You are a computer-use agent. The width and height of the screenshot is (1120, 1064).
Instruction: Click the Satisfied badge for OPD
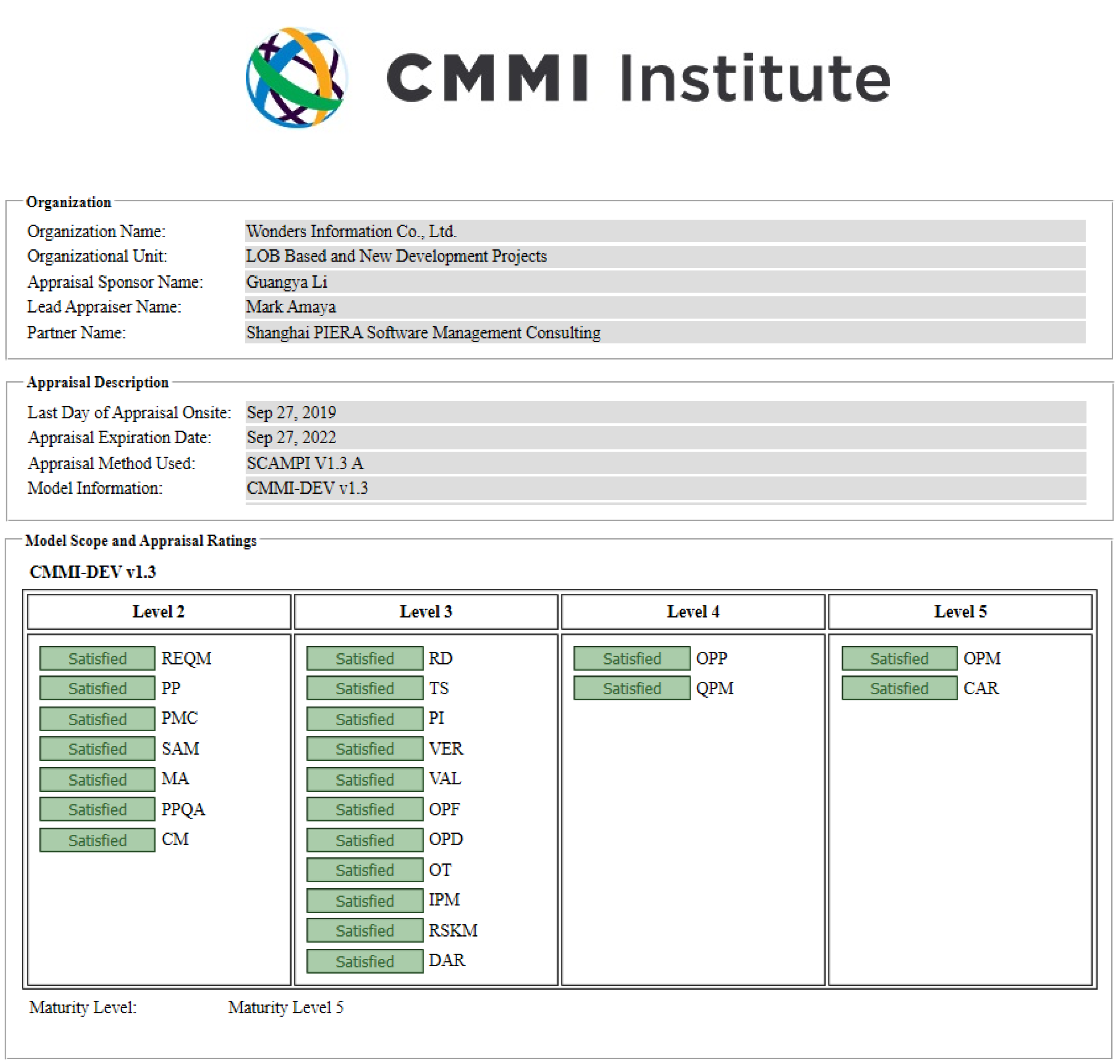point(365,840)
